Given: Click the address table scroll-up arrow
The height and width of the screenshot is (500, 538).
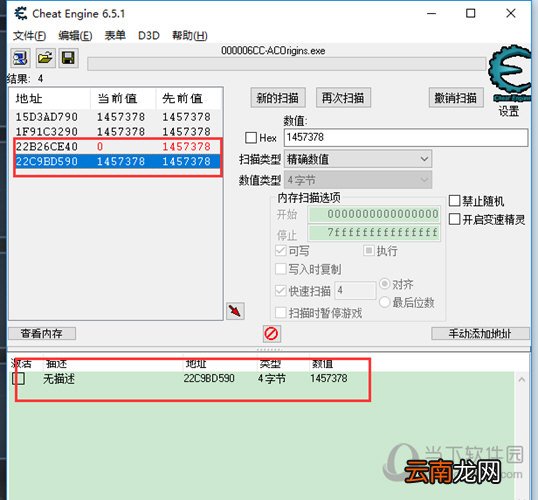Looking at the screenshot, I should (x=522, y=380).
